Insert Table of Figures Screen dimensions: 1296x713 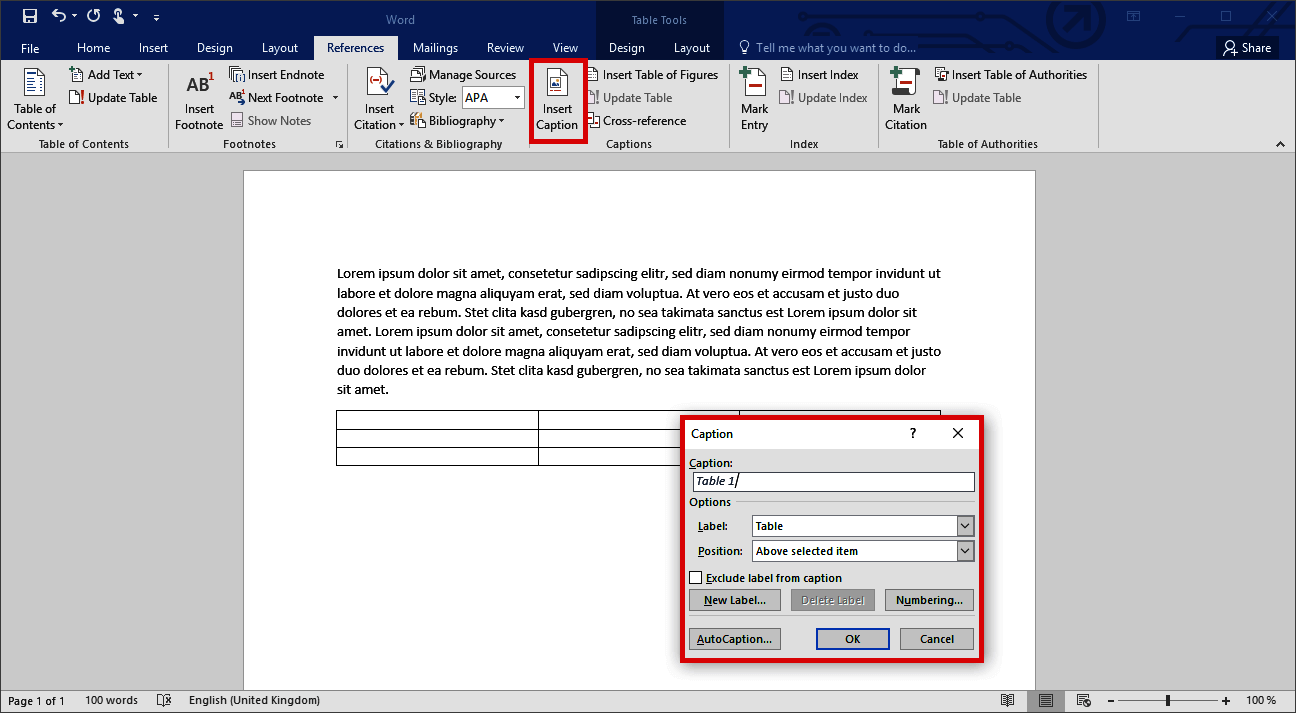653,74
